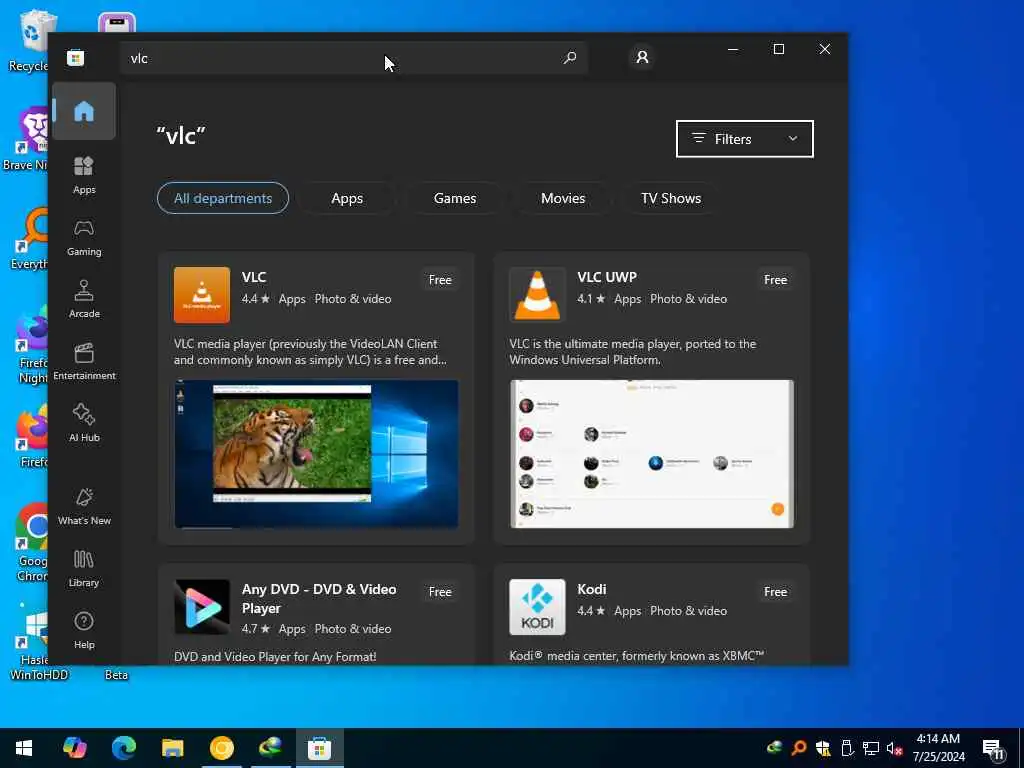Viewport: 1024px width, 768px height.
Task: Launch Copilot from the taskbar
Action: click(x=74, y=748)
